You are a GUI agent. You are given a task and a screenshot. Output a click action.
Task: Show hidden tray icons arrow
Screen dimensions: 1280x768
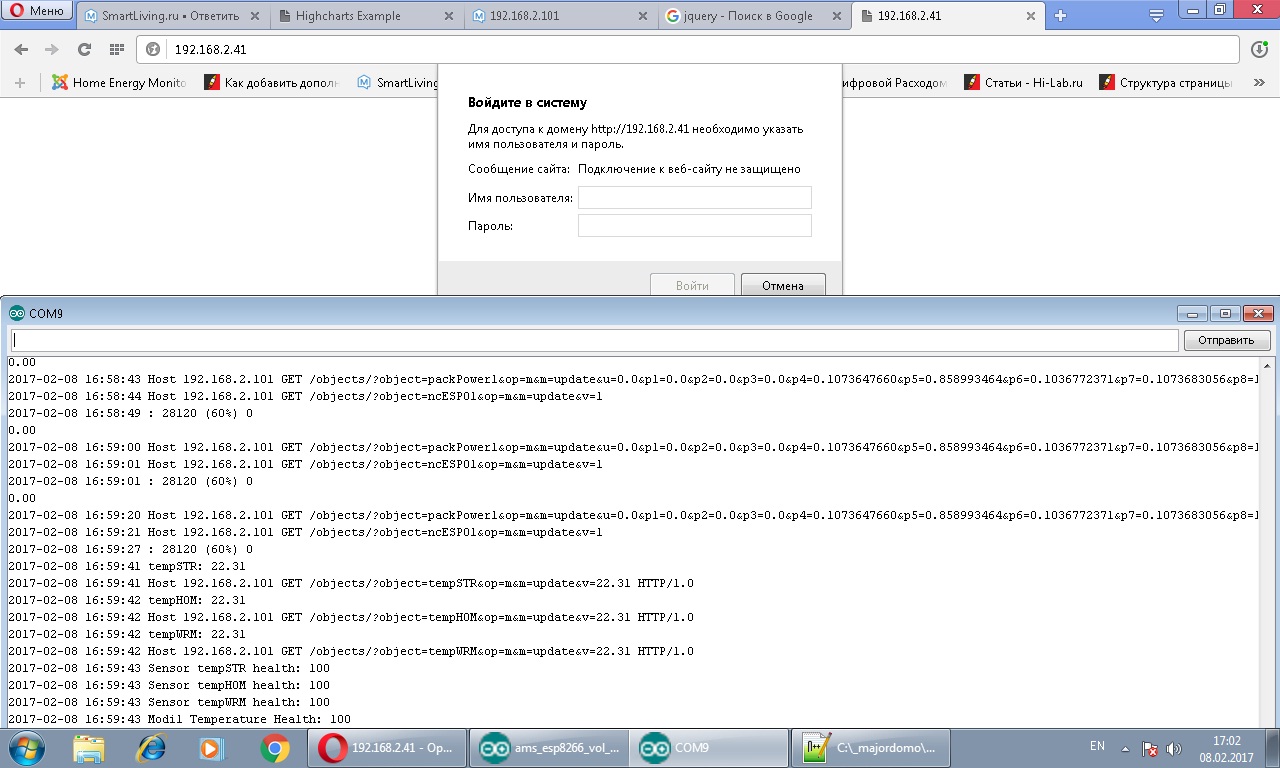coord(1127,748)
